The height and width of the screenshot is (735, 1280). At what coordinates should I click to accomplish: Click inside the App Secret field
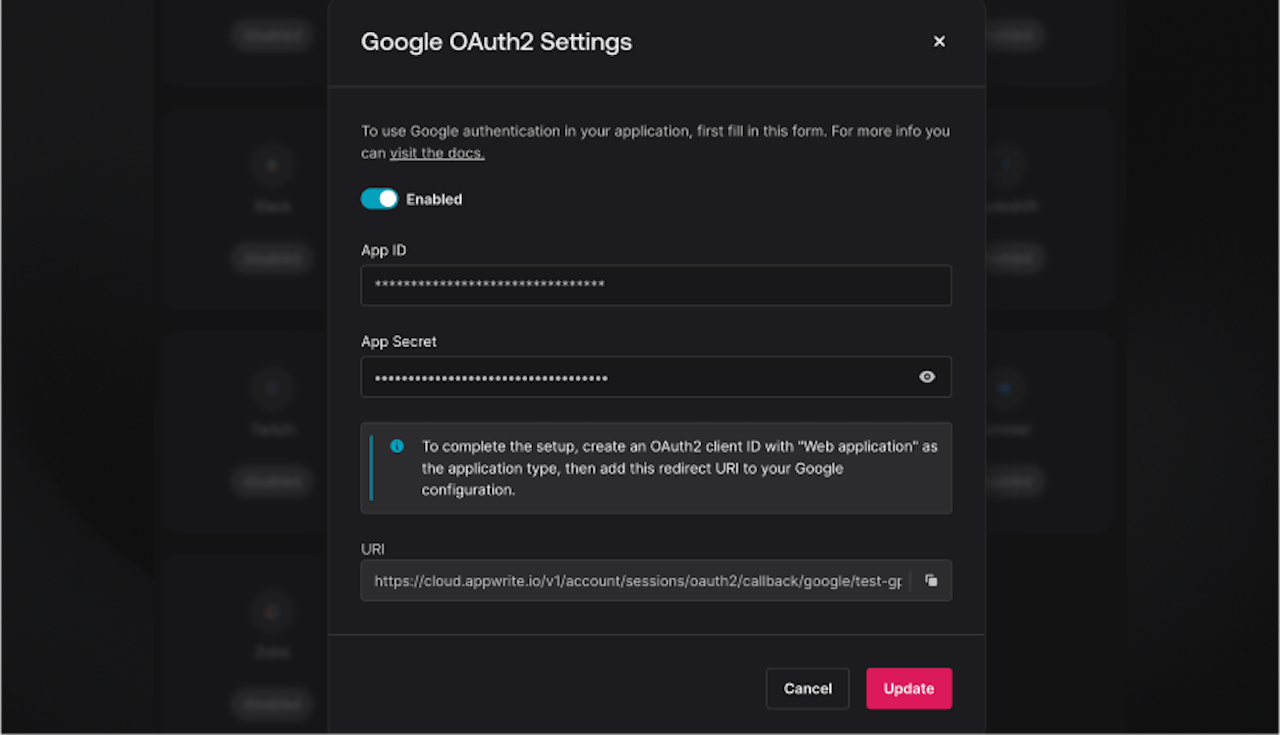[x=640, y=377]
